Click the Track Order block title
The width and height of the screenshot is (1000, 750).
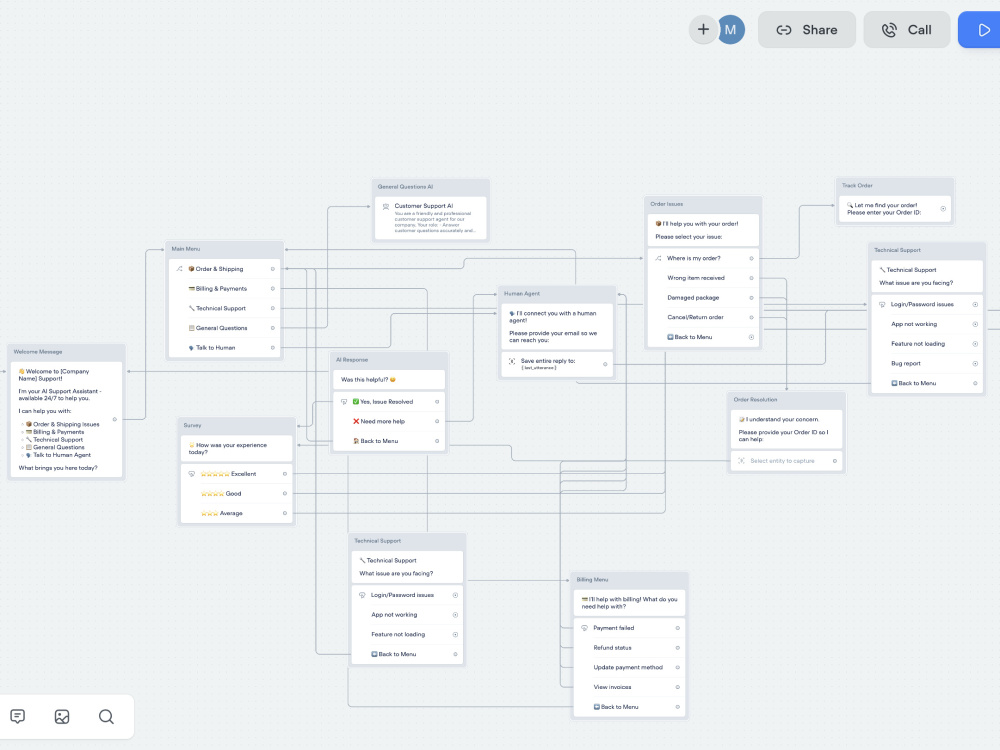tap(857, 186)
